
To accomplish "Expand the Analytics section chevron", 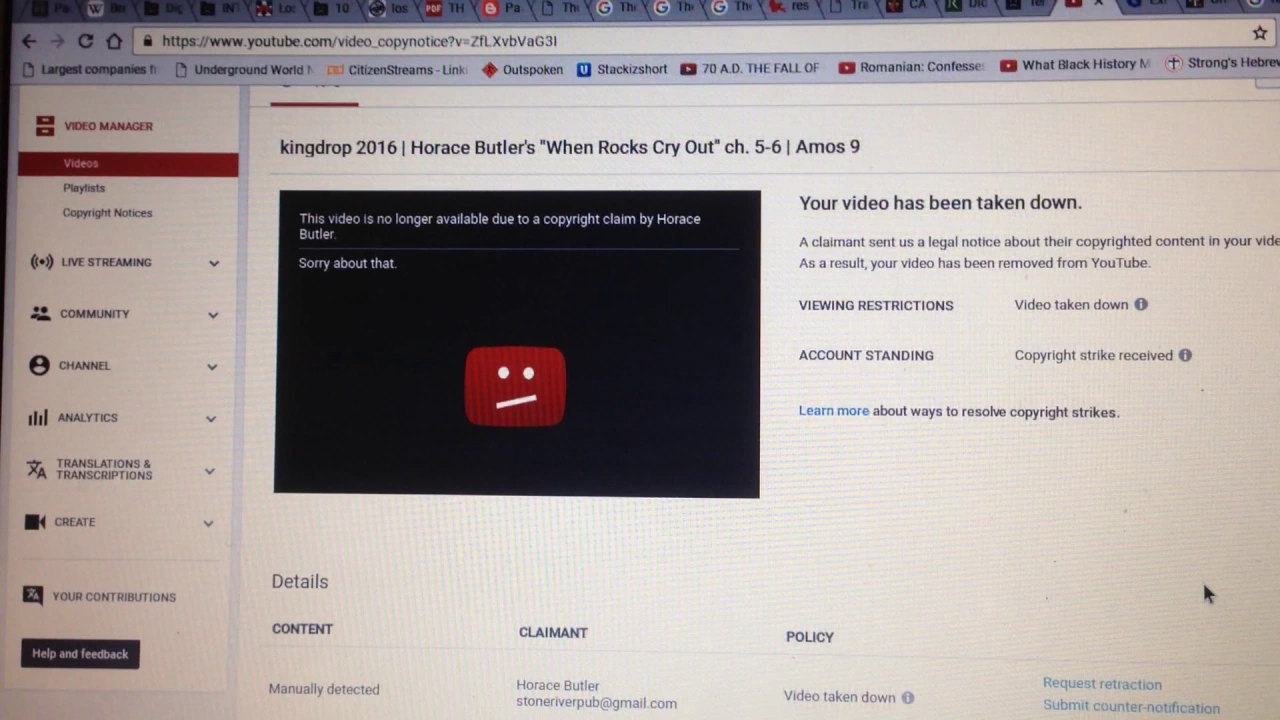I will click(210, 418).
